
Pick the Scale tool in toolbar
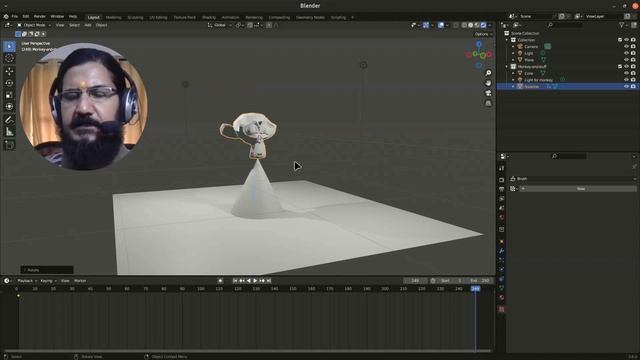point(9,95)
